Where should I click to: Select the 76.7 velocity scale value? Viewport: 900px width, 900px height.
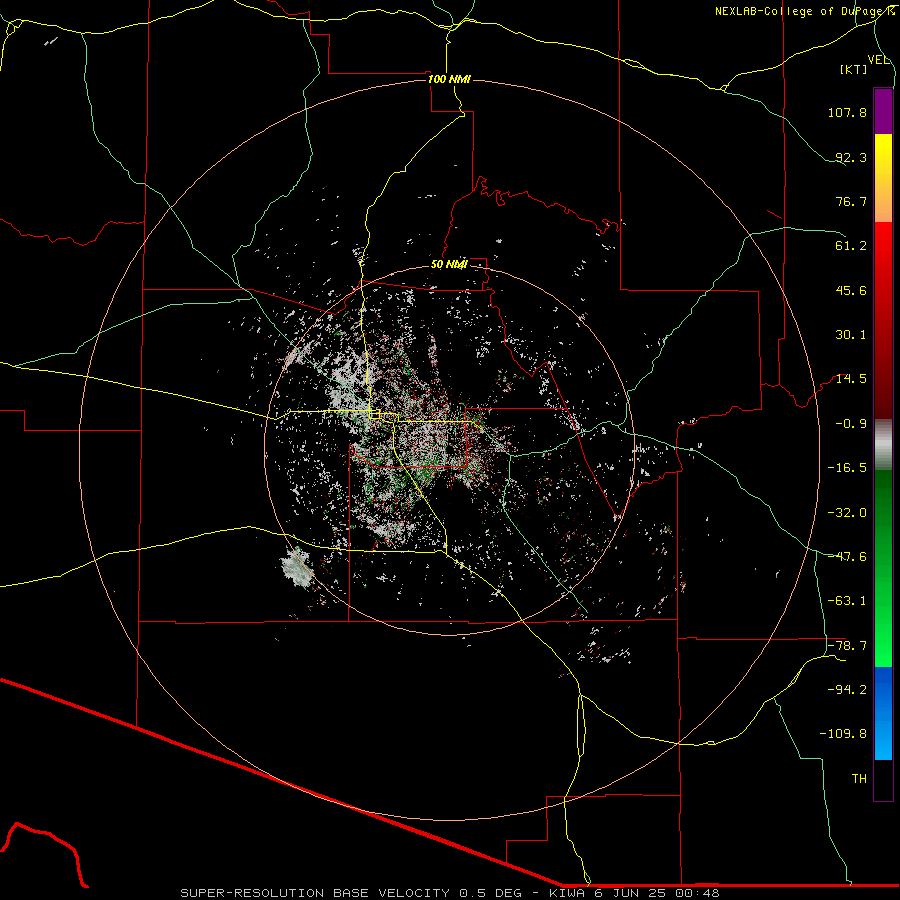851,201
